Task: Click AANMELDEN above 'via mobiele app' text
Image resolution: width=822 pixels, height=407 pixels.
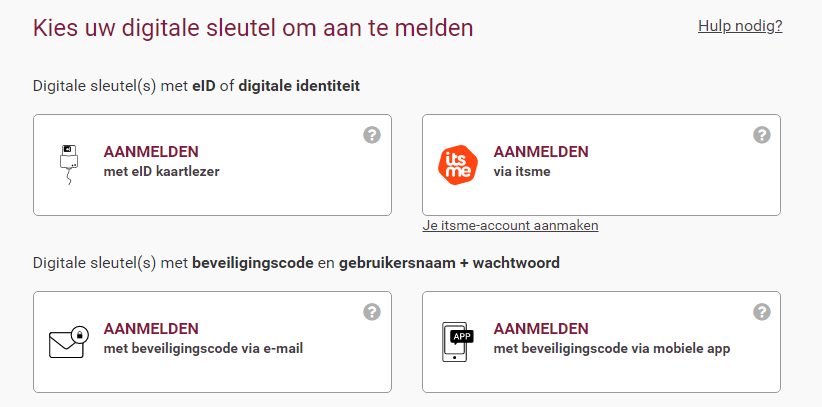Action: pos(541,329)
